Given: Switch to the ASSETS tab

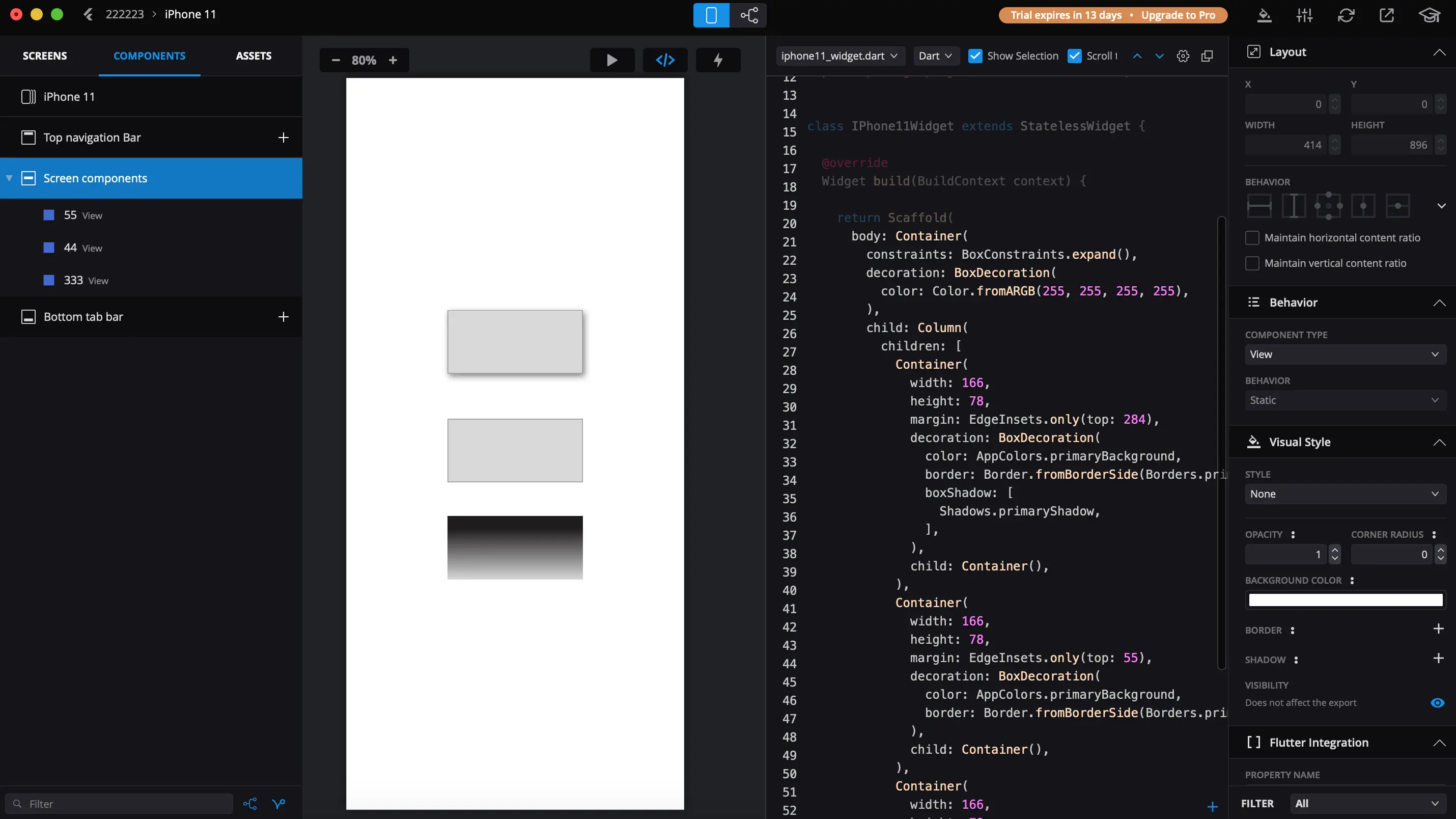Looking at the screenshot, I should tap(253, 56).
